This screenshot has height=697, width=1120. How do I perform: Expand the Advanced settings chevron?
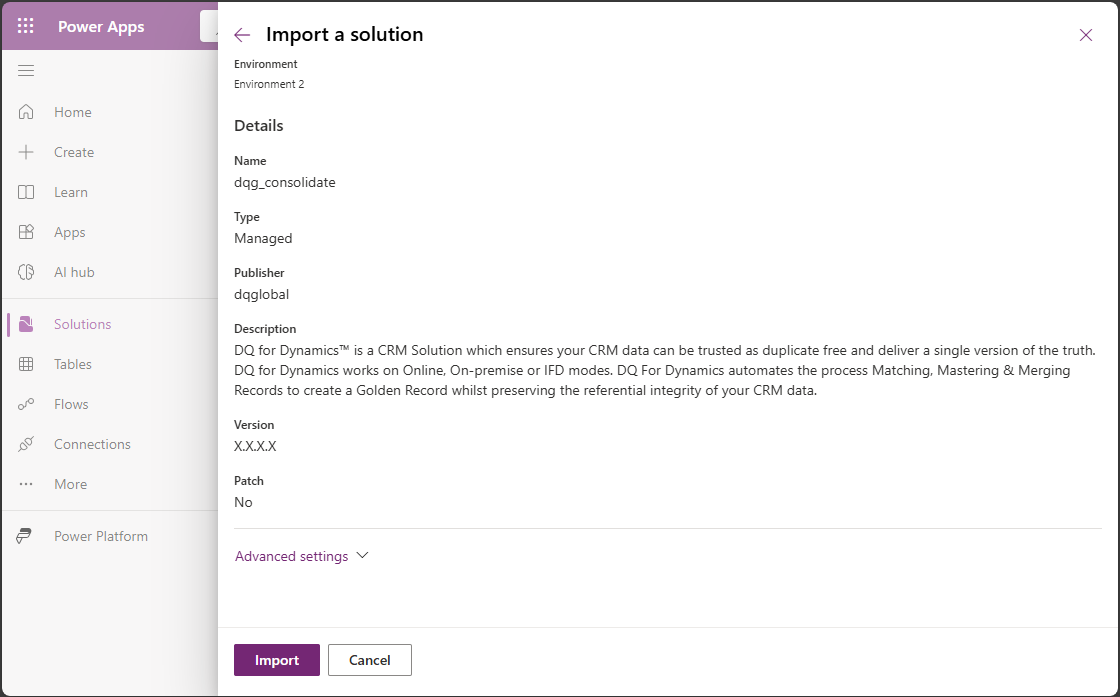click(x=362, y=556)
